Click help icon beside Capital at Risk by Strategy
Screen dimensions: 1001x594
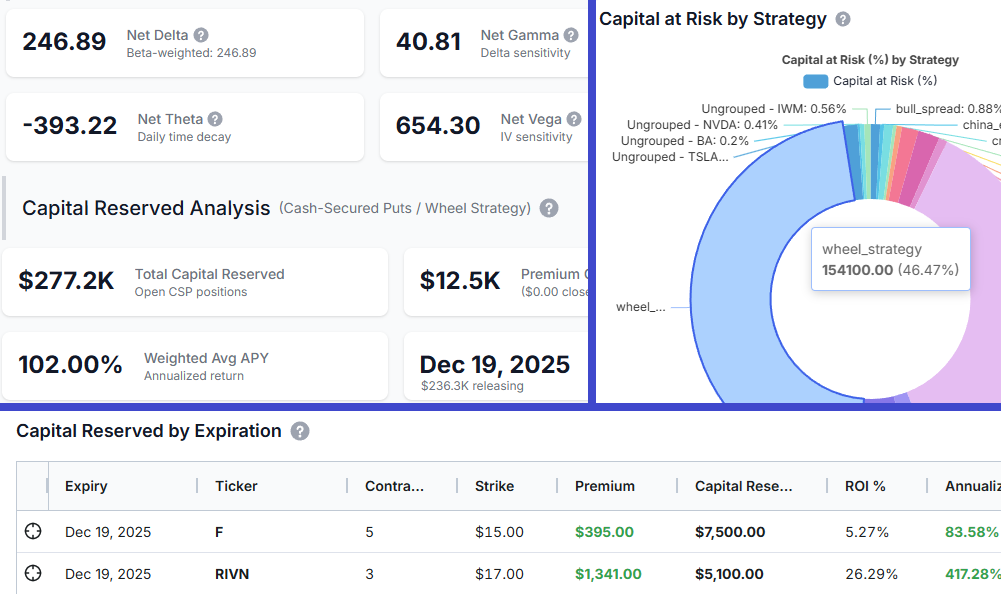coord(843,19)
